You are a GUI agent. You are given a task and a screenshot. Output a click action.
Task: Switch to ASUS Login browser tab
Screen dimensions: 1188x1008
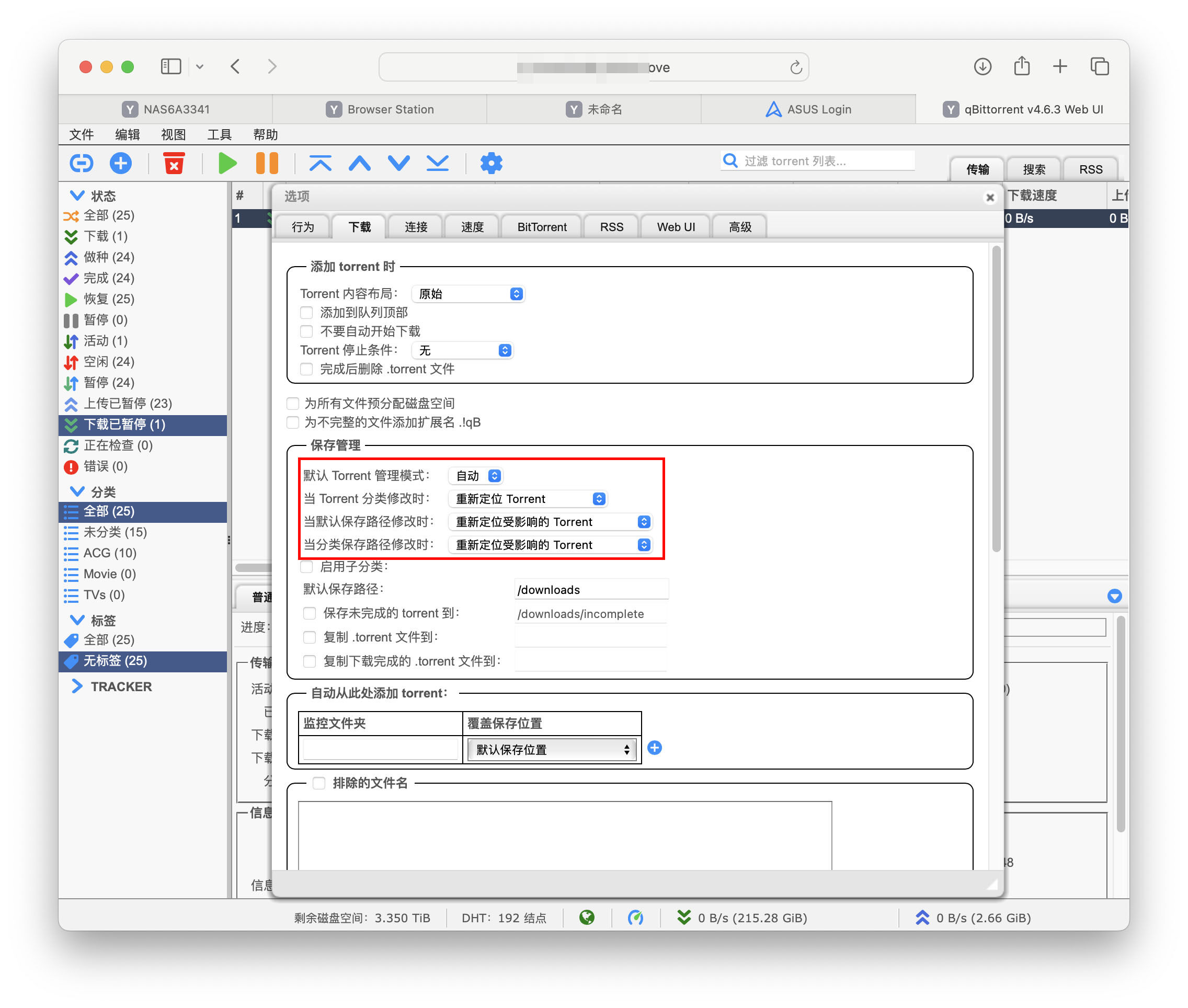coord(808,109)
